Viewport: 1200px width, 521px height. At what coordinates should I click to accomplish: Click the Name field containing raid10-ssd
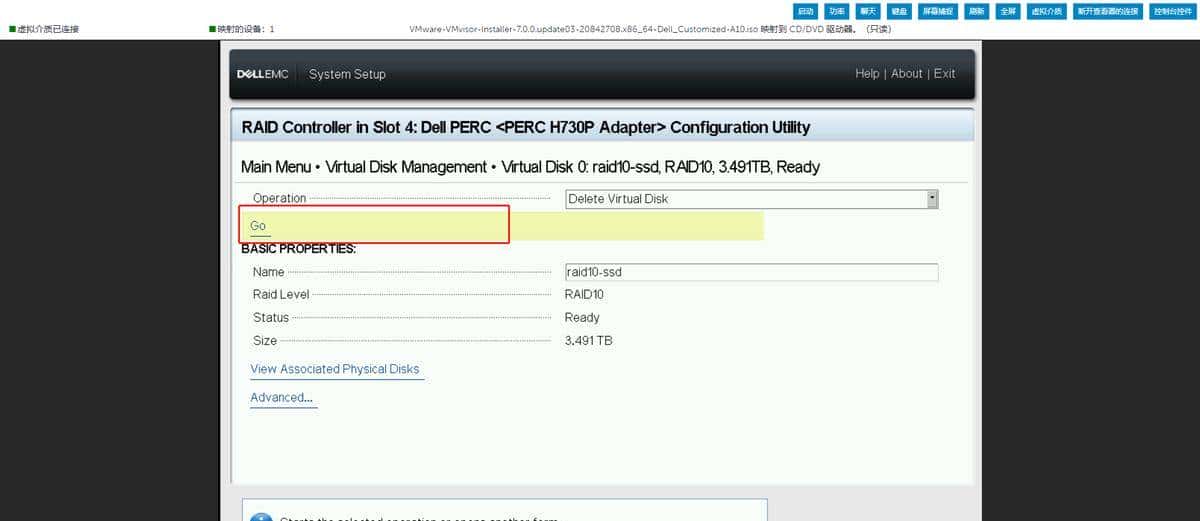(x=752, y=272)
